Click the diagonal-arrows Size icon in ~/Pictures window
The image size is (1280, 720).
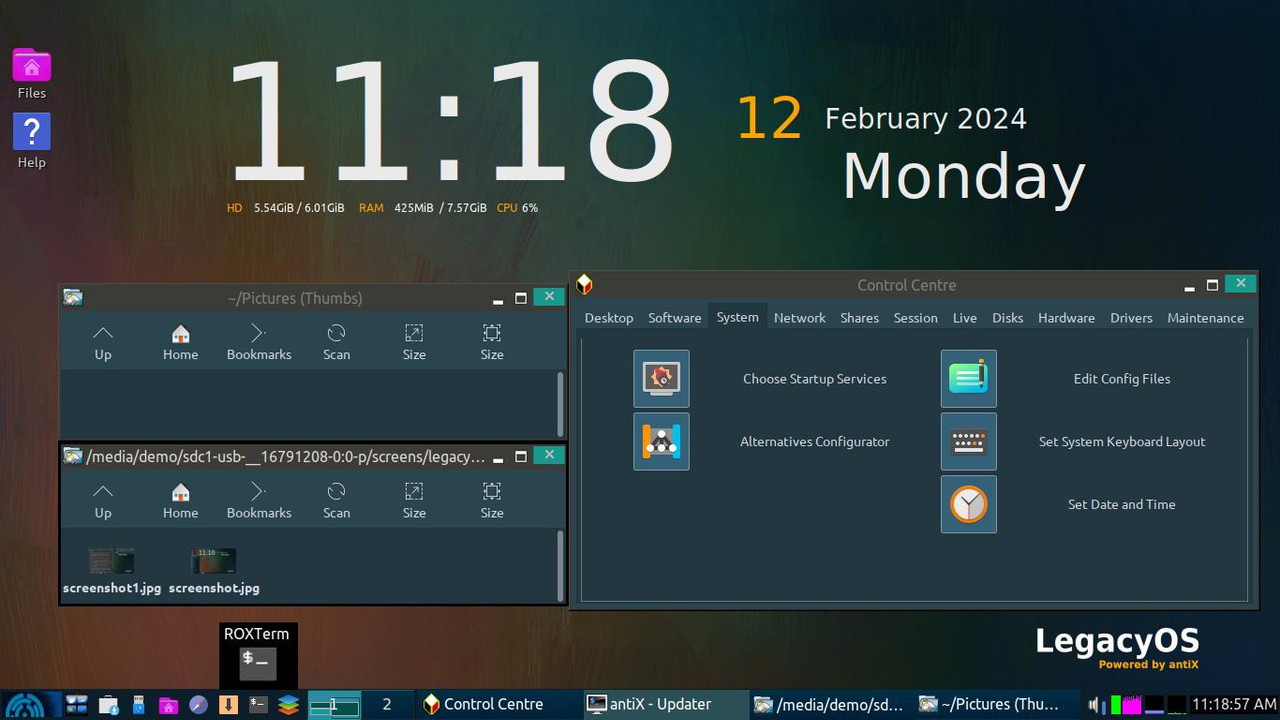click(x=414, y=341)
